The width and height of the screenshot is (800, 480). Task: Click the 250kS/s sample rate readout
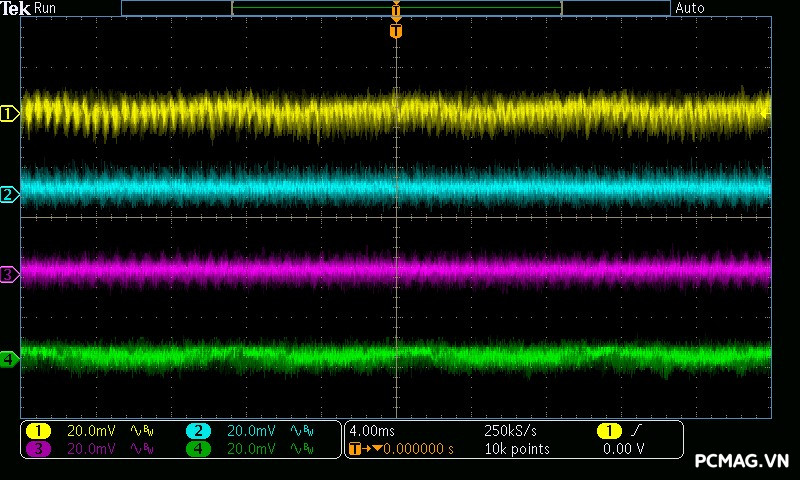(510, 431)
